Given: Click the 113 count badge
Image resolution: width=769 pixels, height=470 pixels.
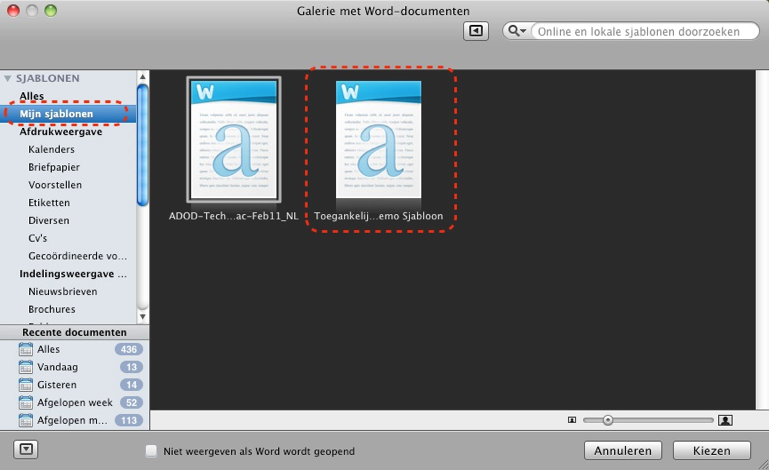Looking at the screenshot, I should (128, 420).
